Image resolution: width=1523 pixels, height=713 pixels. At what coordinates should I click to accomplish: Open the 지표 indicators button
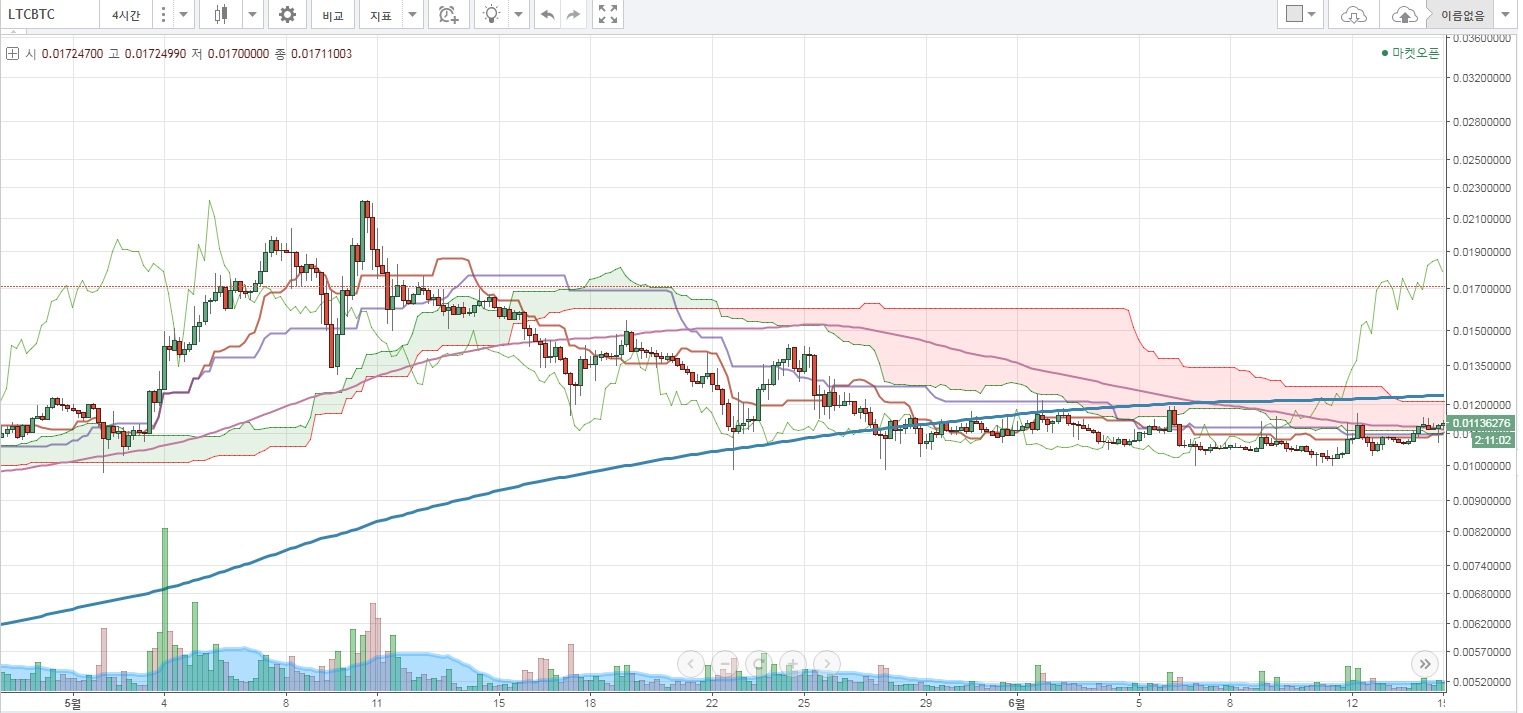coord(381,14)
